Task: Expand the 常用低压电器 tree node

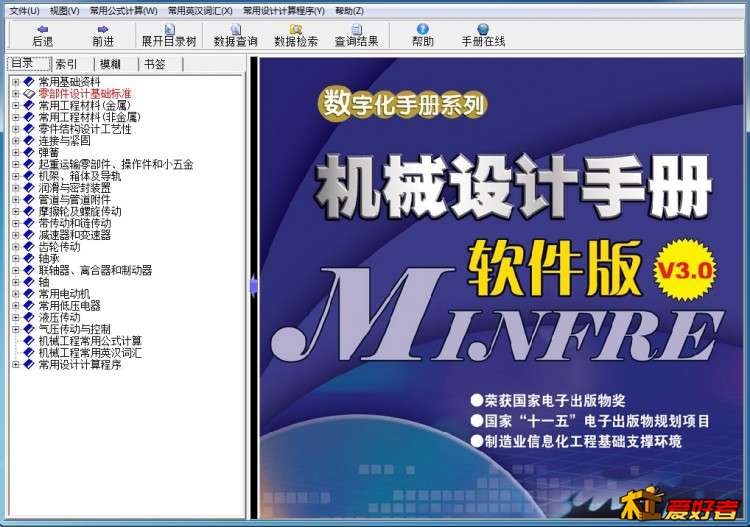Action: pyautogui.click(x=16, y=306)
